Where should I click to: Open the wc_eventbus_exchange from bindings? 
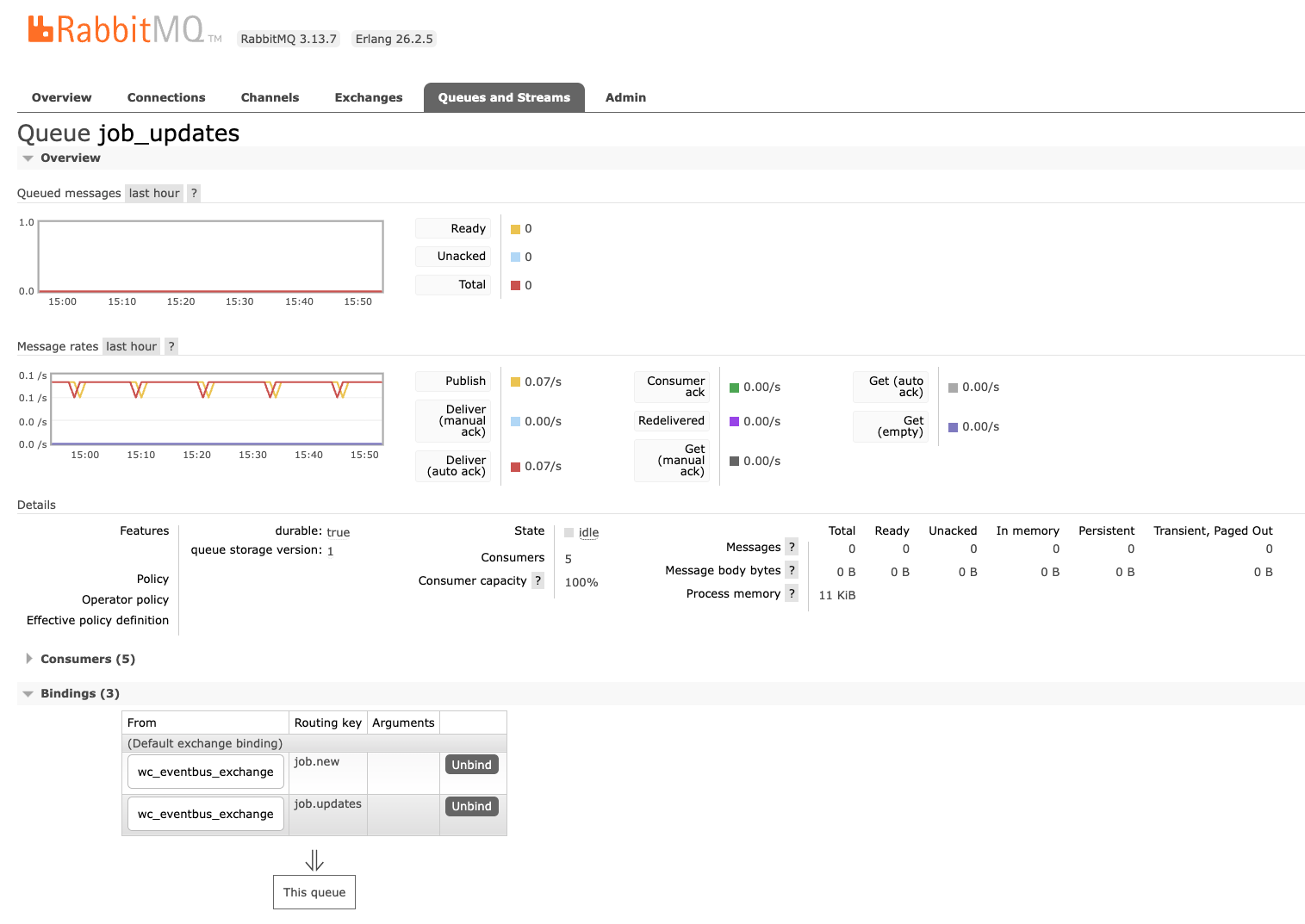coord(205,771)
